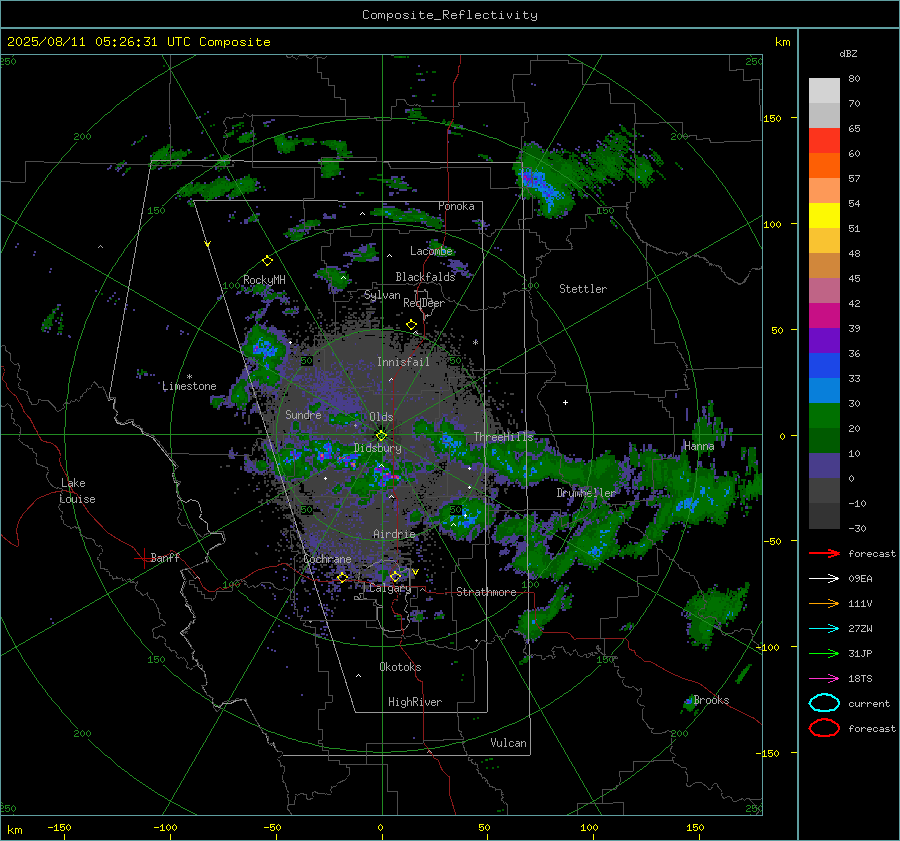
Task: Click the Sundre city label
Action: point(303,414)
